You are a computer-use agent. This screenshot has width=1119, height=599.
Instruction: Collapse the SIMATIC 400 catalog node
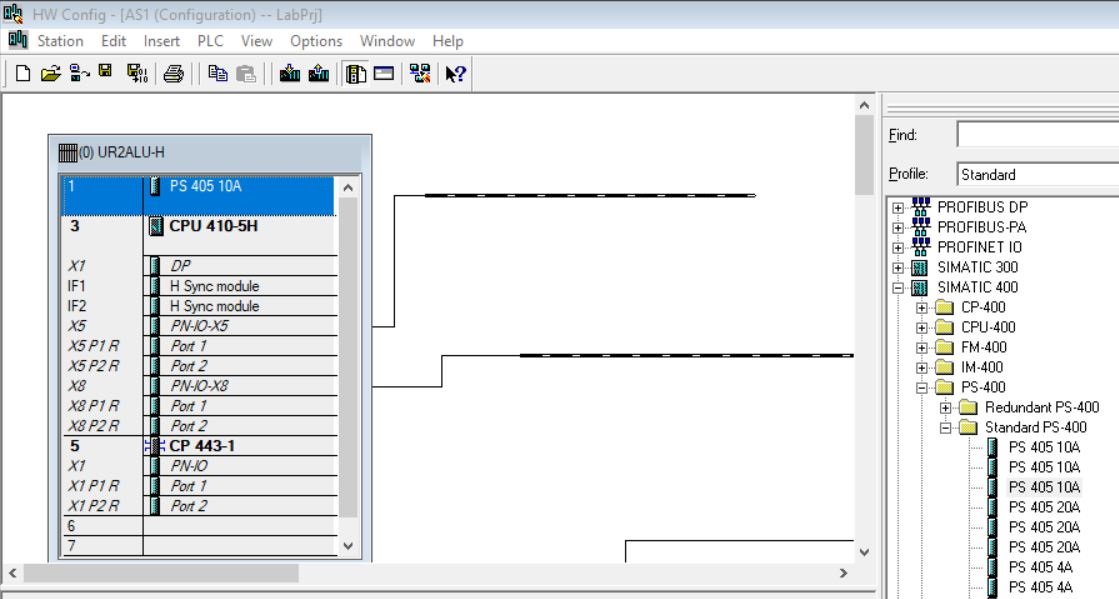(x=898, y=288)
